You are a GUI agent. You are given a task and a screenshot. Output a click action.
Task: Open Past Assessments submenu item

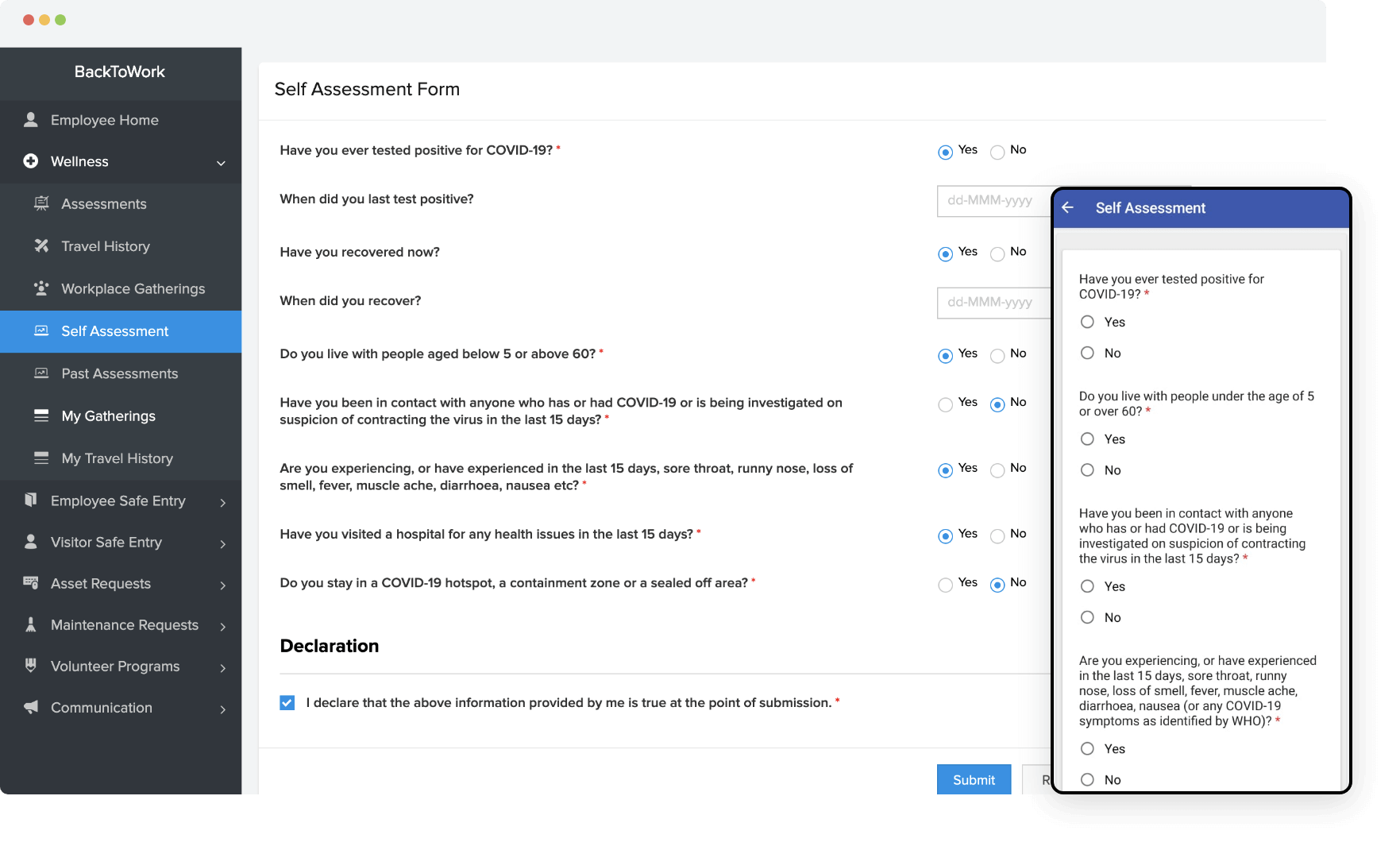pyautogui.click(x=121, y=373)
